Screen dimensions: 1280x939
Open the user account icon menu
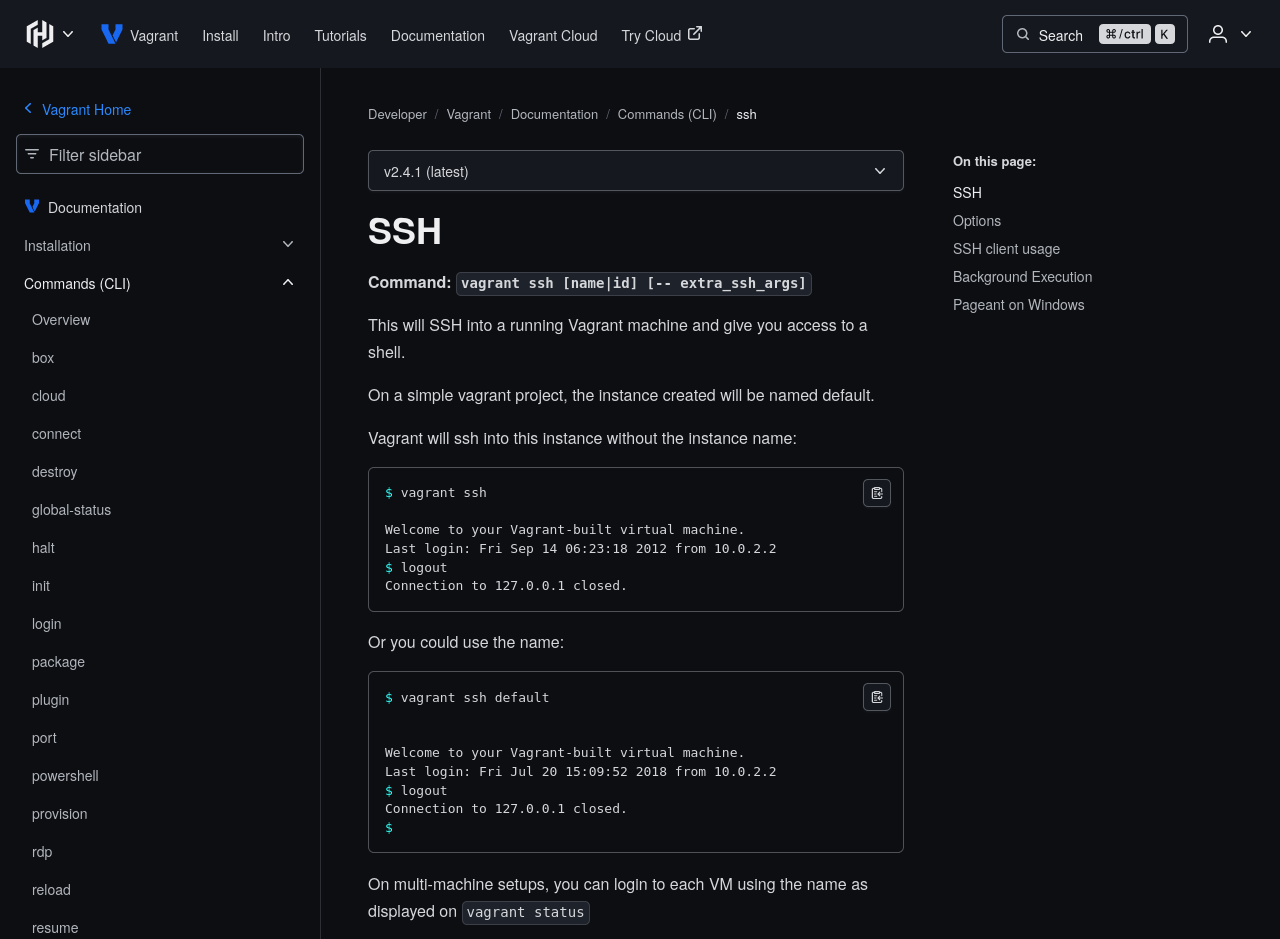(x=1218, y=34)
